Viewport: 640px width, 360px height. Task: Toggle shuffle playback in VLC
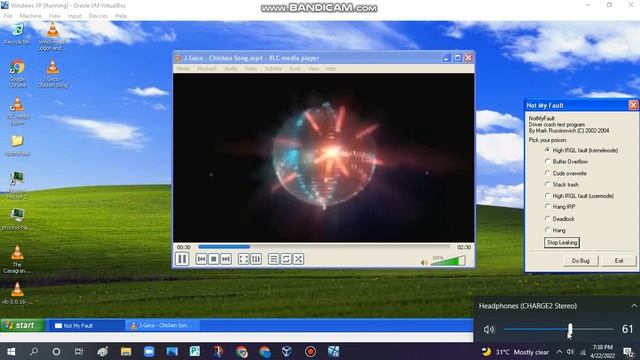[298, 259]
